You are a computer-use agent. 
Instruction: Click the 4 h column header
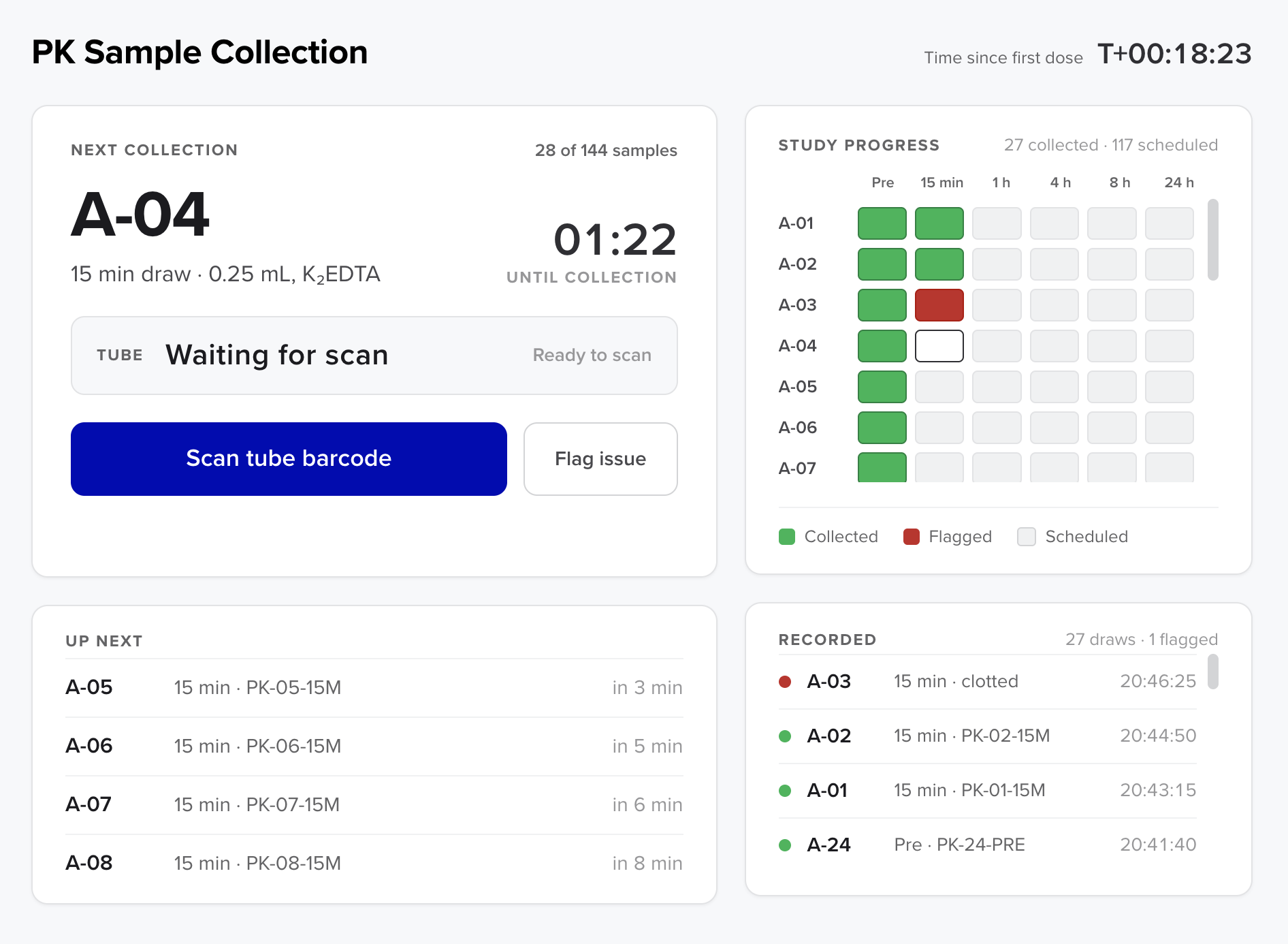click(x=1060, y=183)
